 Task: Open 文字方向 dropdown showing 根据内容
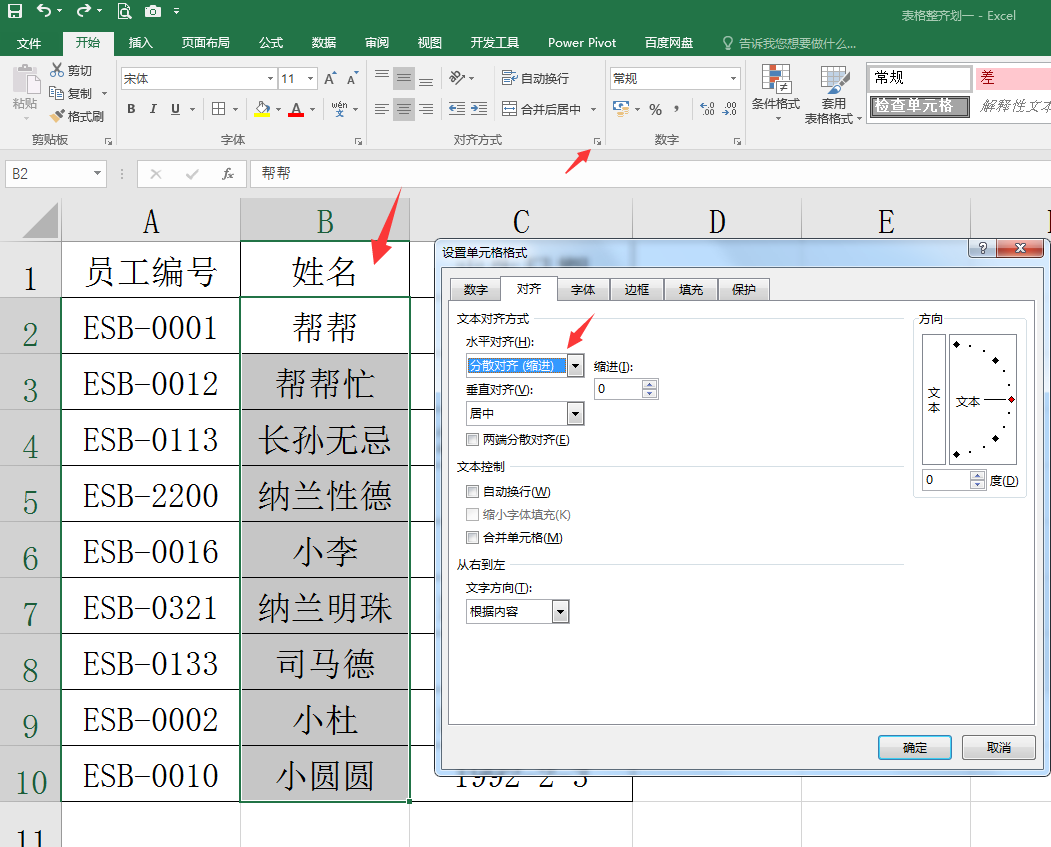coord(560,612)
